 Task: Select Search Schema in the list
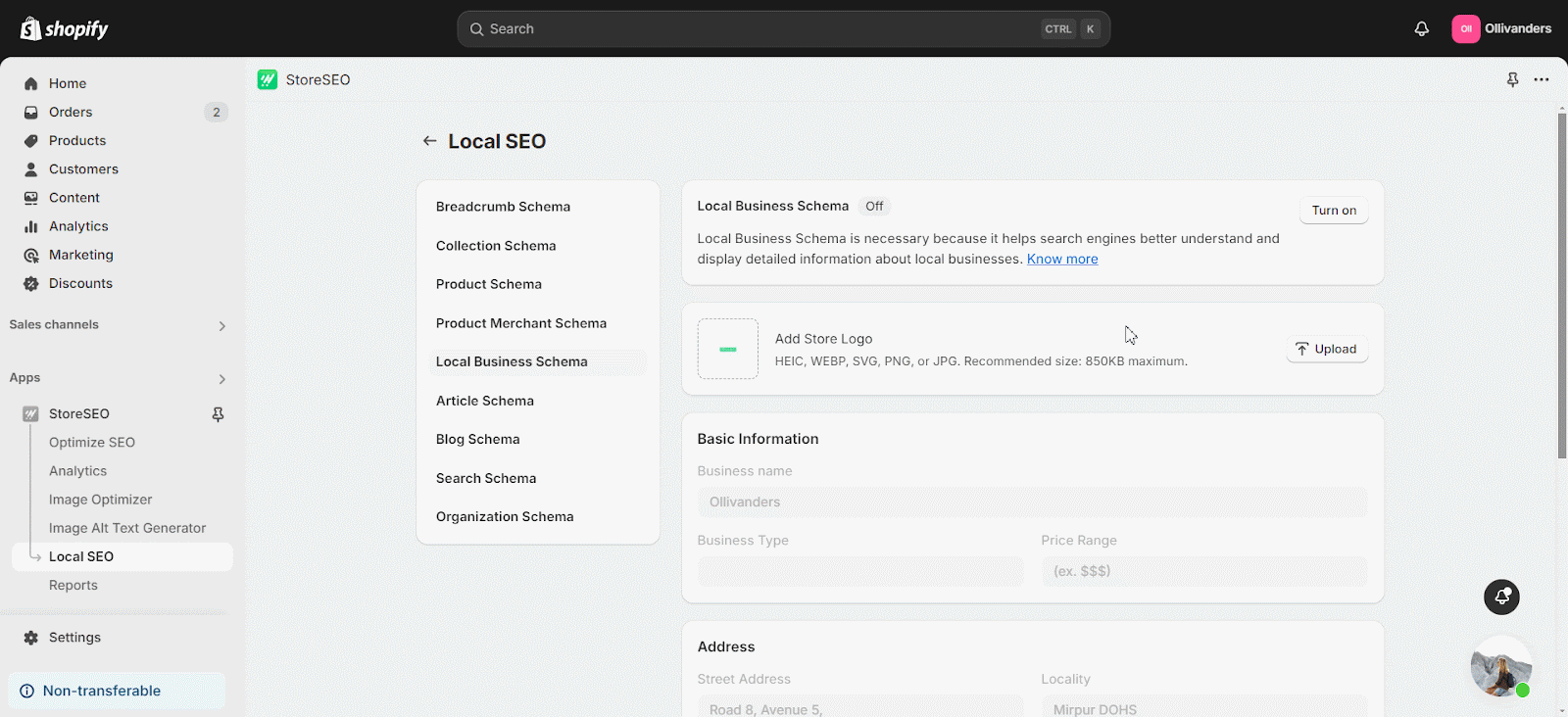point(537,478)
